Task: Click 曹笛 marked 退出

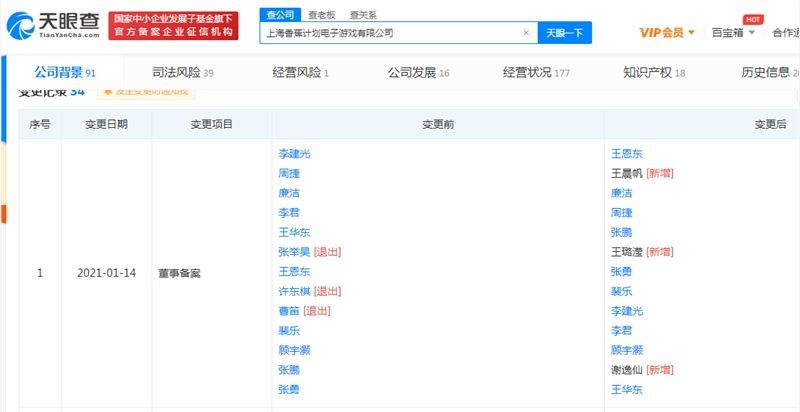Action: tap(289, 311)
